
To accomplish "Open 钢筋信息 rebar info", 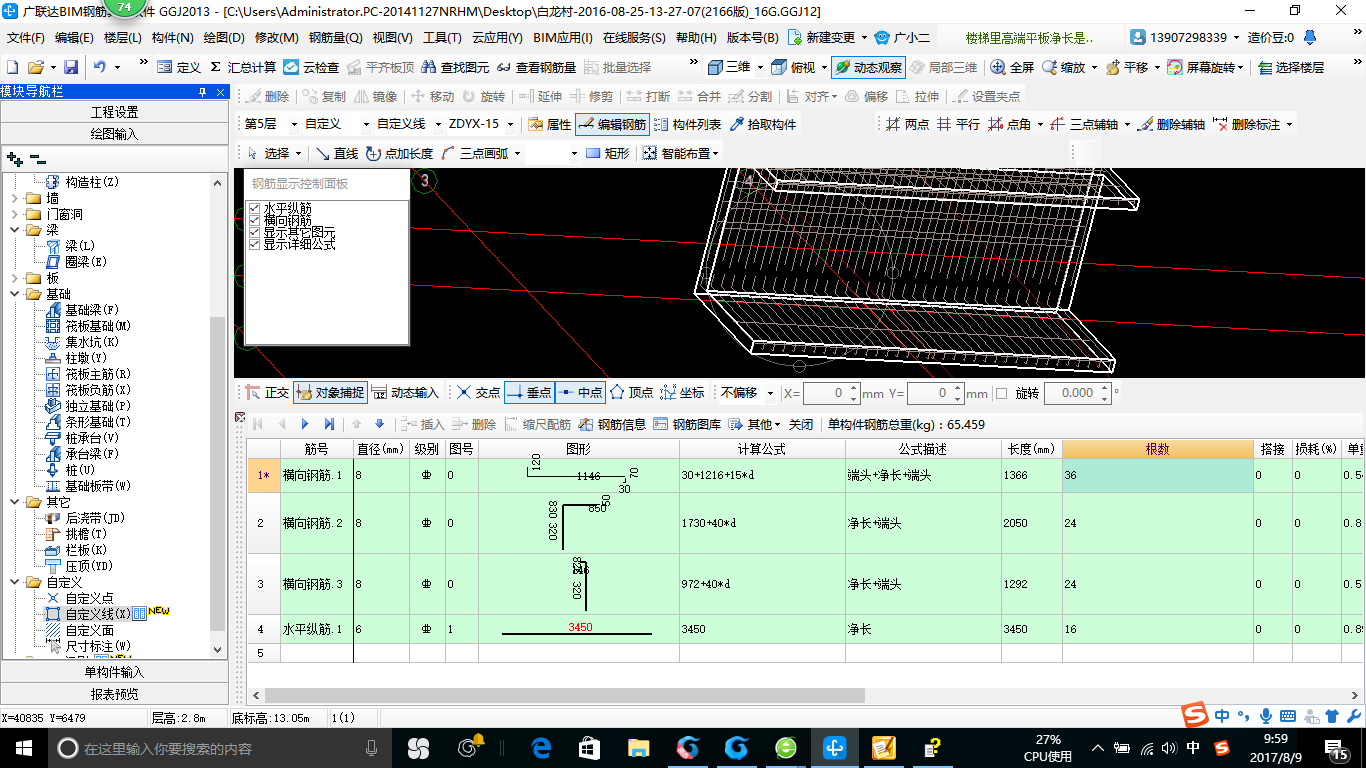I will 612,424.
